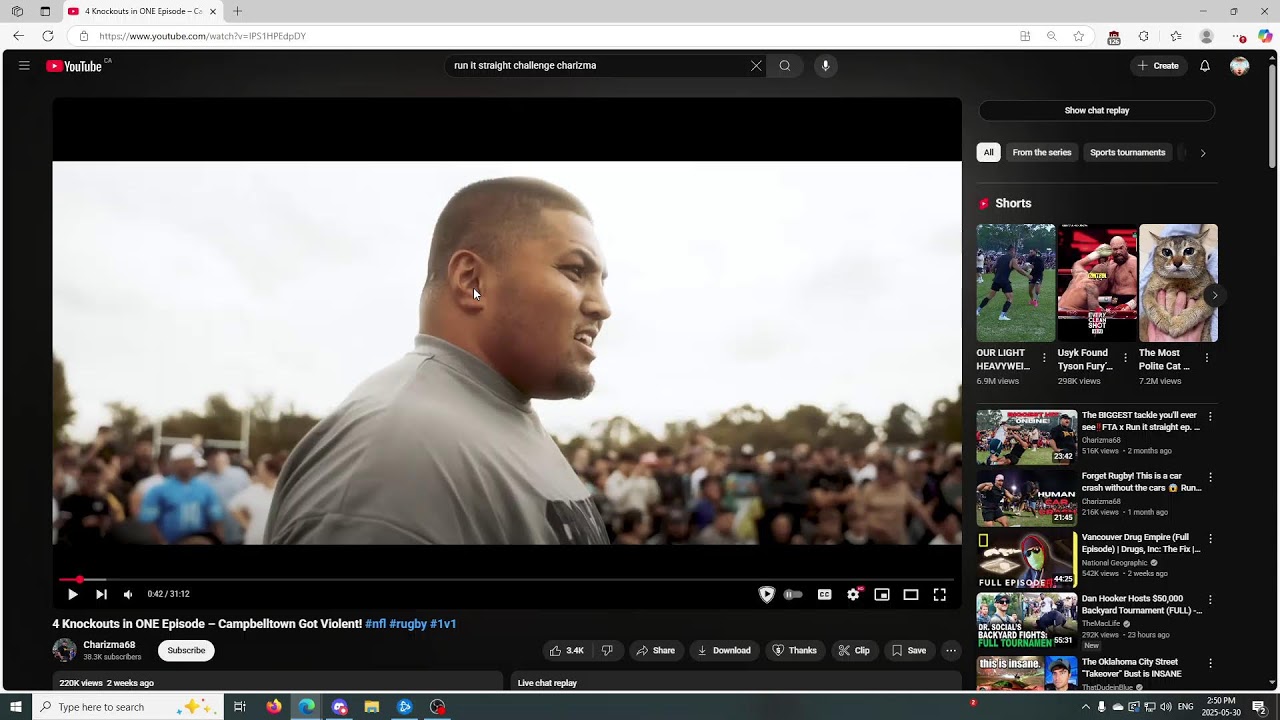Toggle closed captions on the video
This screenshot has width=1280, height=720.
(x=824, y=594)
